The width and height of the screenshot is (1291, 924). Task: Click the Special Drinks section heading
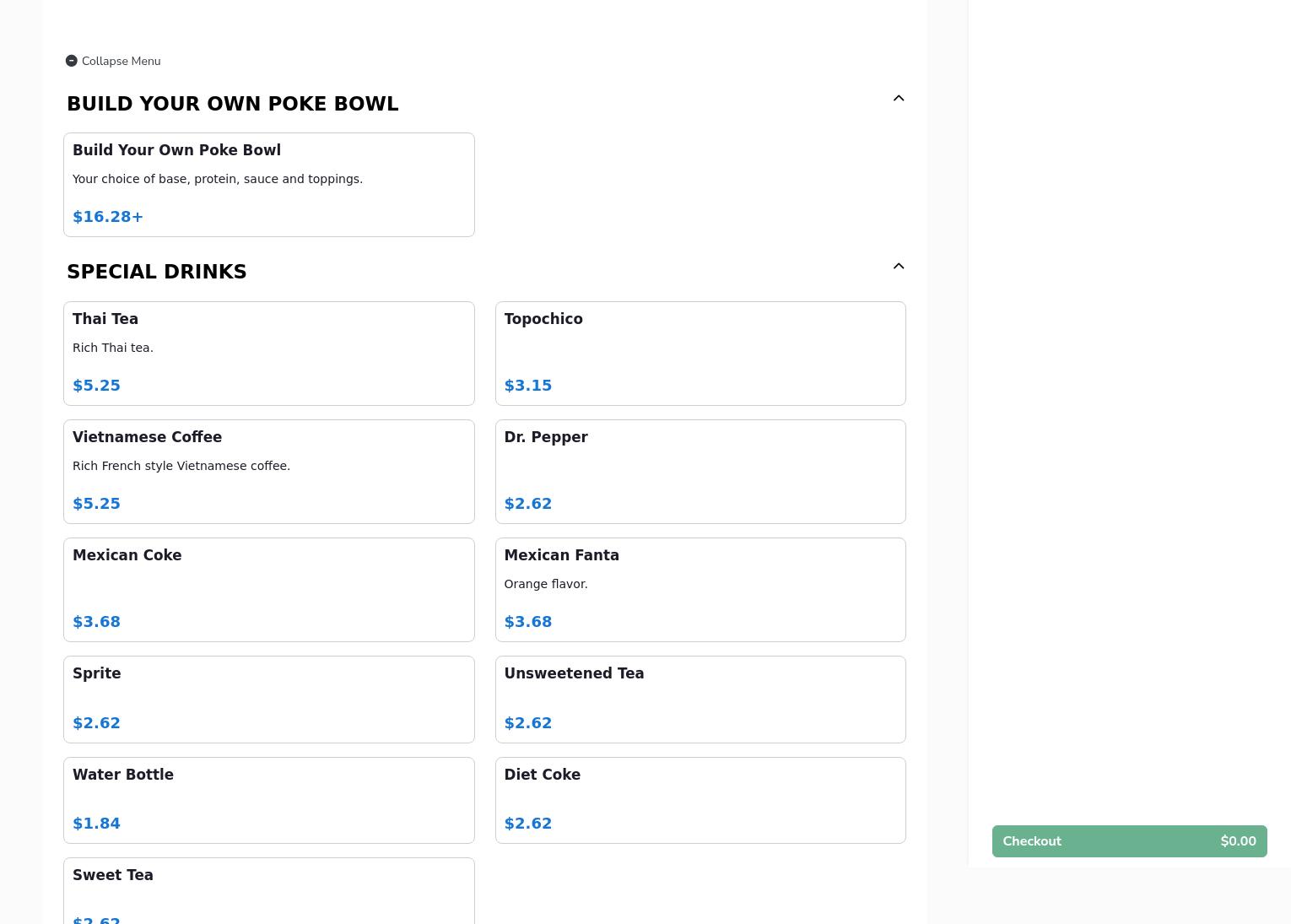pos(157,272)
